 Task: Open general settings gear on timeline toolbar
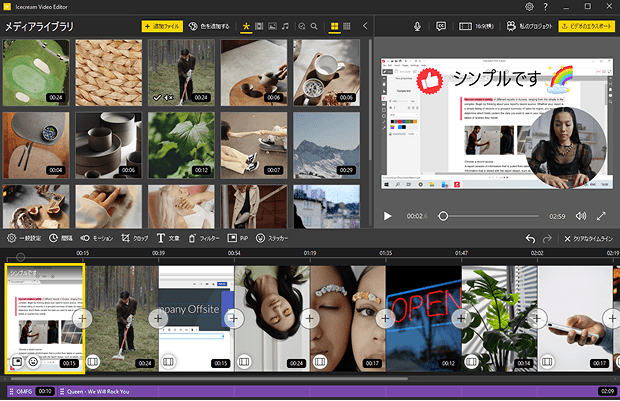(24, 238)
